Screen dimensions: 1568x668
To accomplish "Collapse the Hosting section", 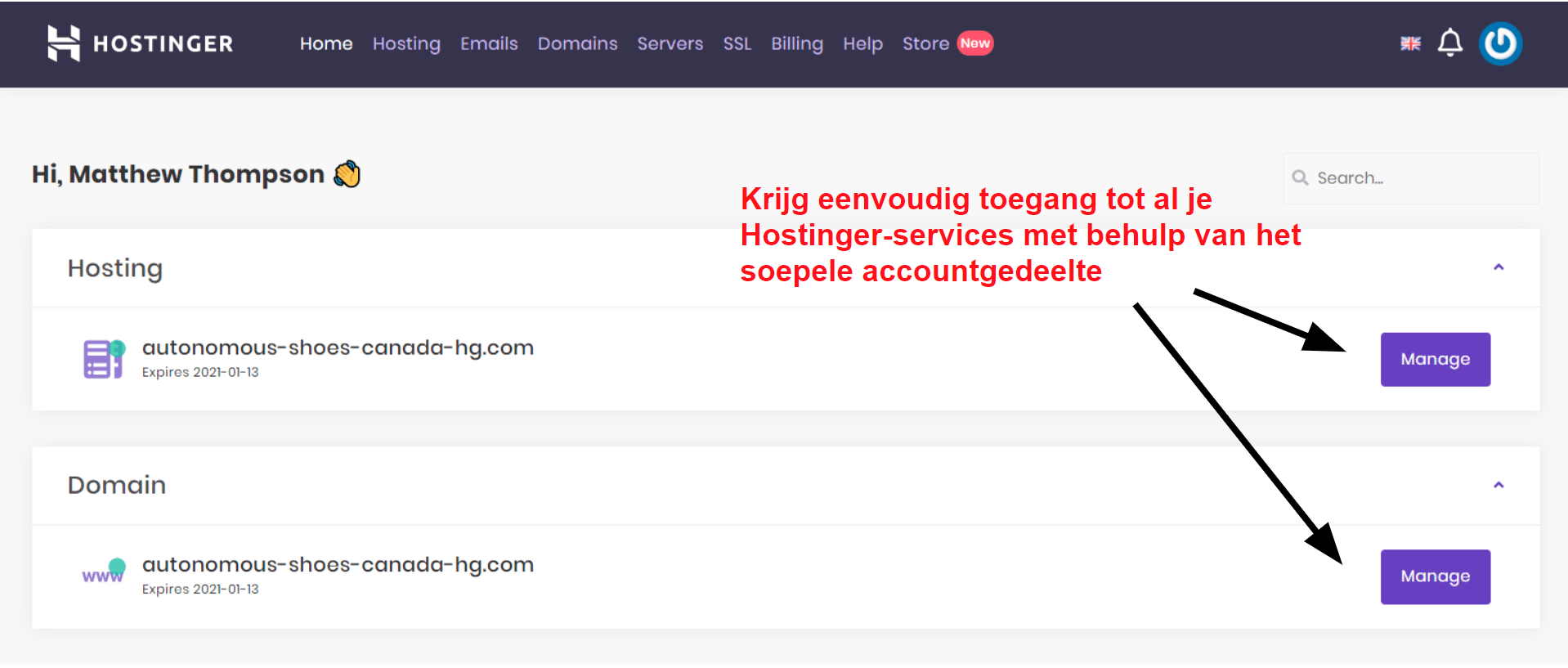I will [x=1499, y=267].
